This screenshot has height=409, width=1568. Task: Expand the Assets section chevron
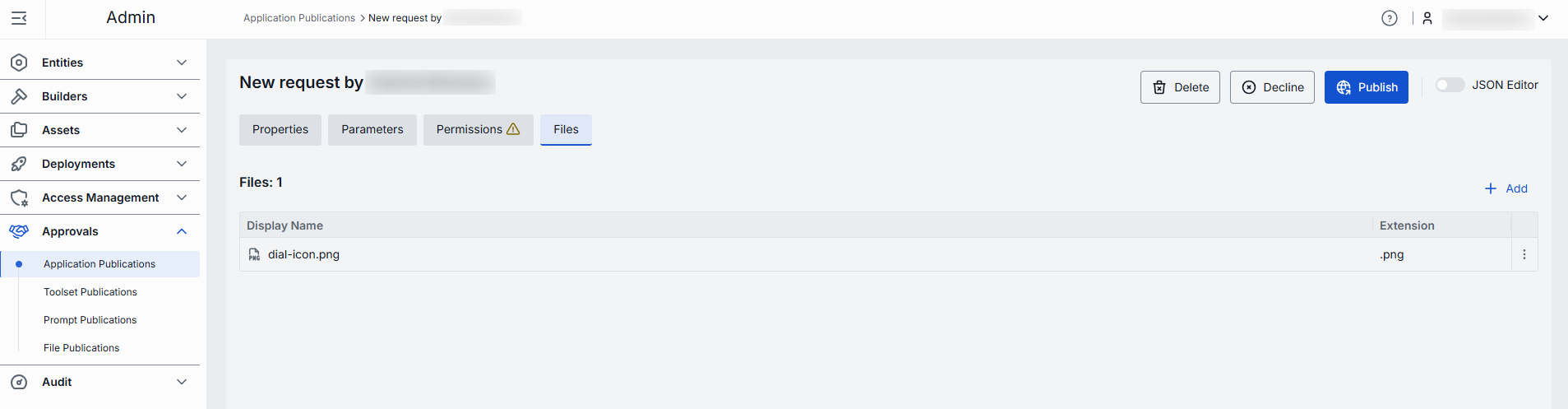(x=182, y=130)
